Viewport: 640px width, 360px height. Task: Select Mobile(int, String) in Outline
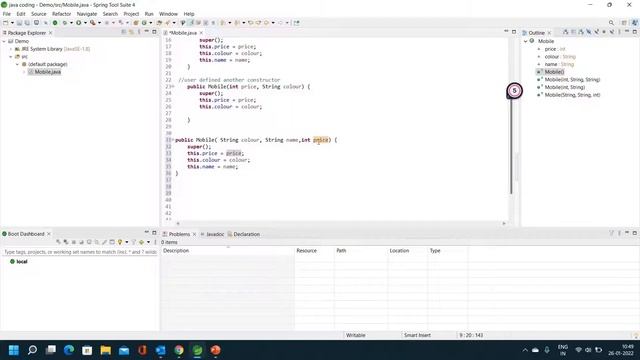561,87
